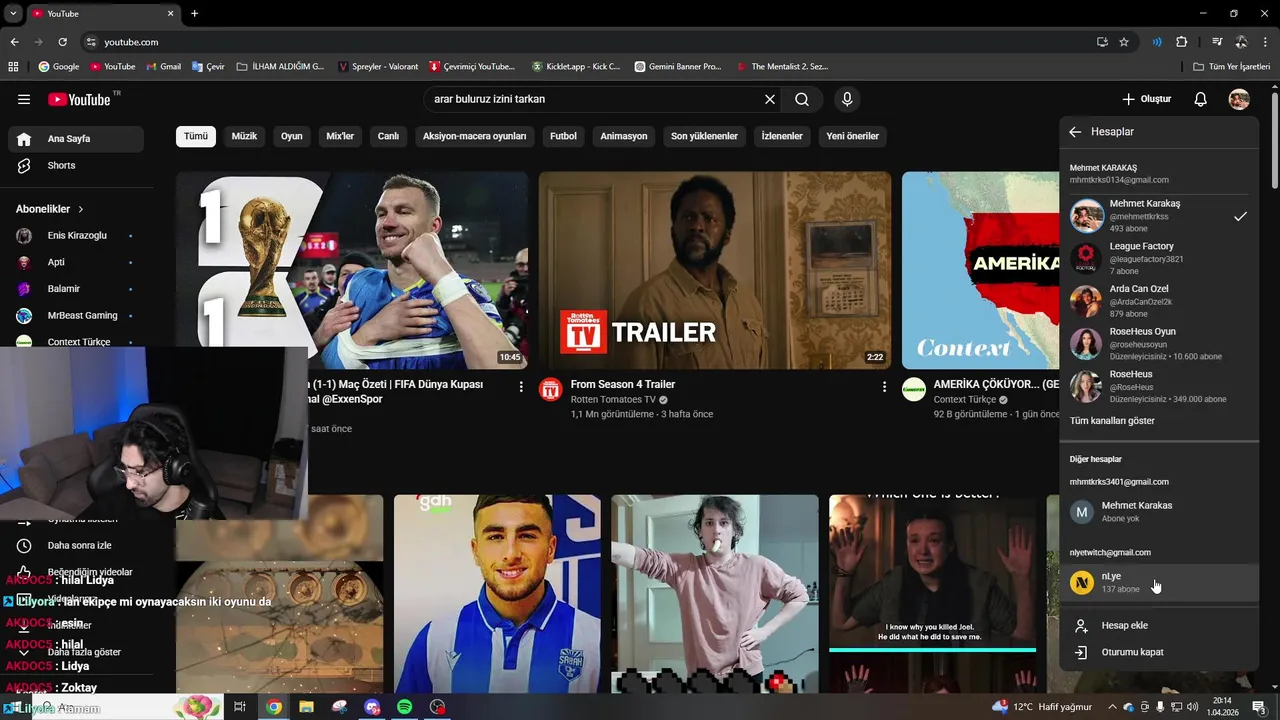1280x720 pixels.
Task: Open the Tüm Yer İşaretleri bookmarks folder
Action: [1232, 67]
